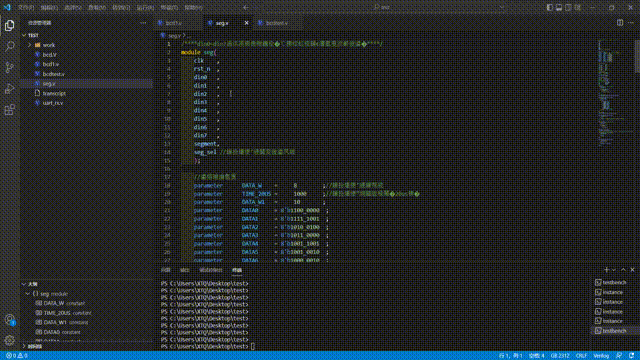
Task: Open the File menu
Action: [x=26, y=7]
